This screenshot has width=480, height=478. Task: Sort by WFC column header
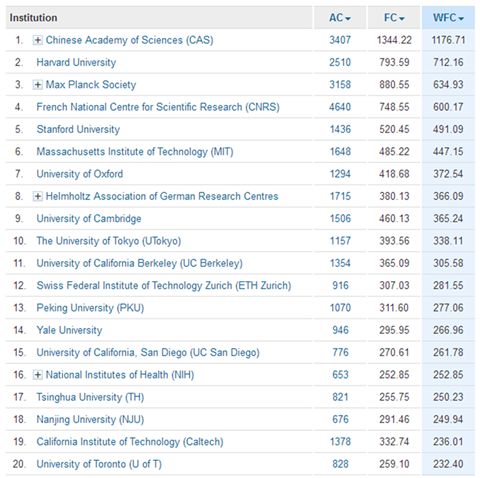(x=448, y=18)
